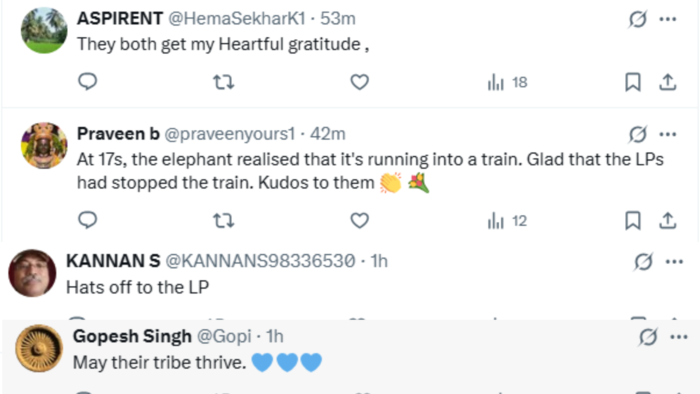Repost Praveen b's tweet
Viewport: 700px width, 394px height.
pos(223,220)
